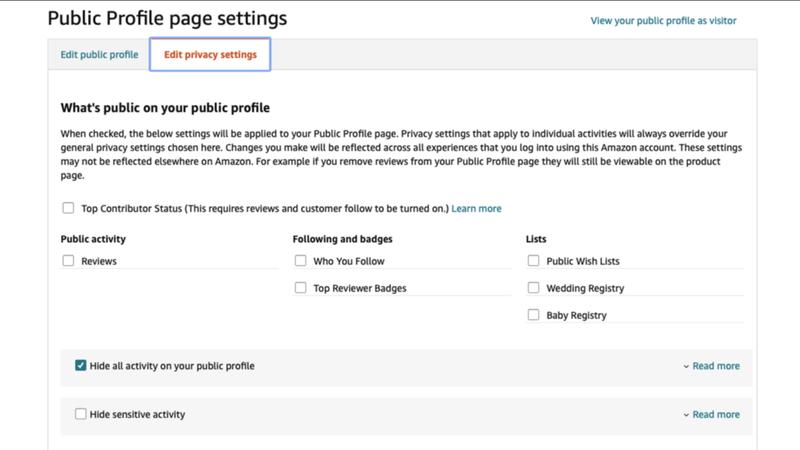Tick the Who You Follow checkbox
800x450 pixels.
pos(300,261)
